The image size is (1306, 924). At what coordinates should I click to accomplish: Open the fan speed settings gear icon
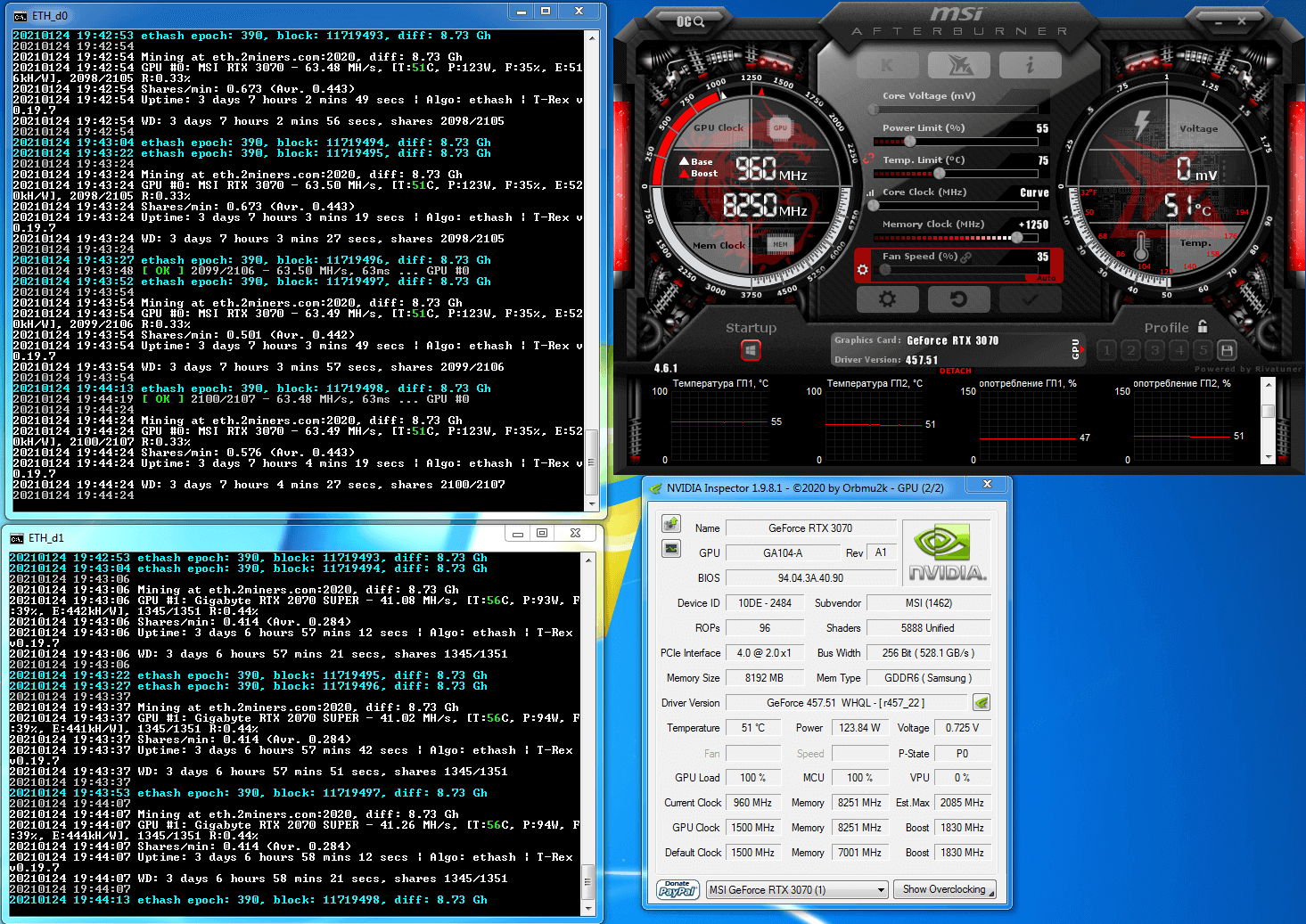(862, 269)
